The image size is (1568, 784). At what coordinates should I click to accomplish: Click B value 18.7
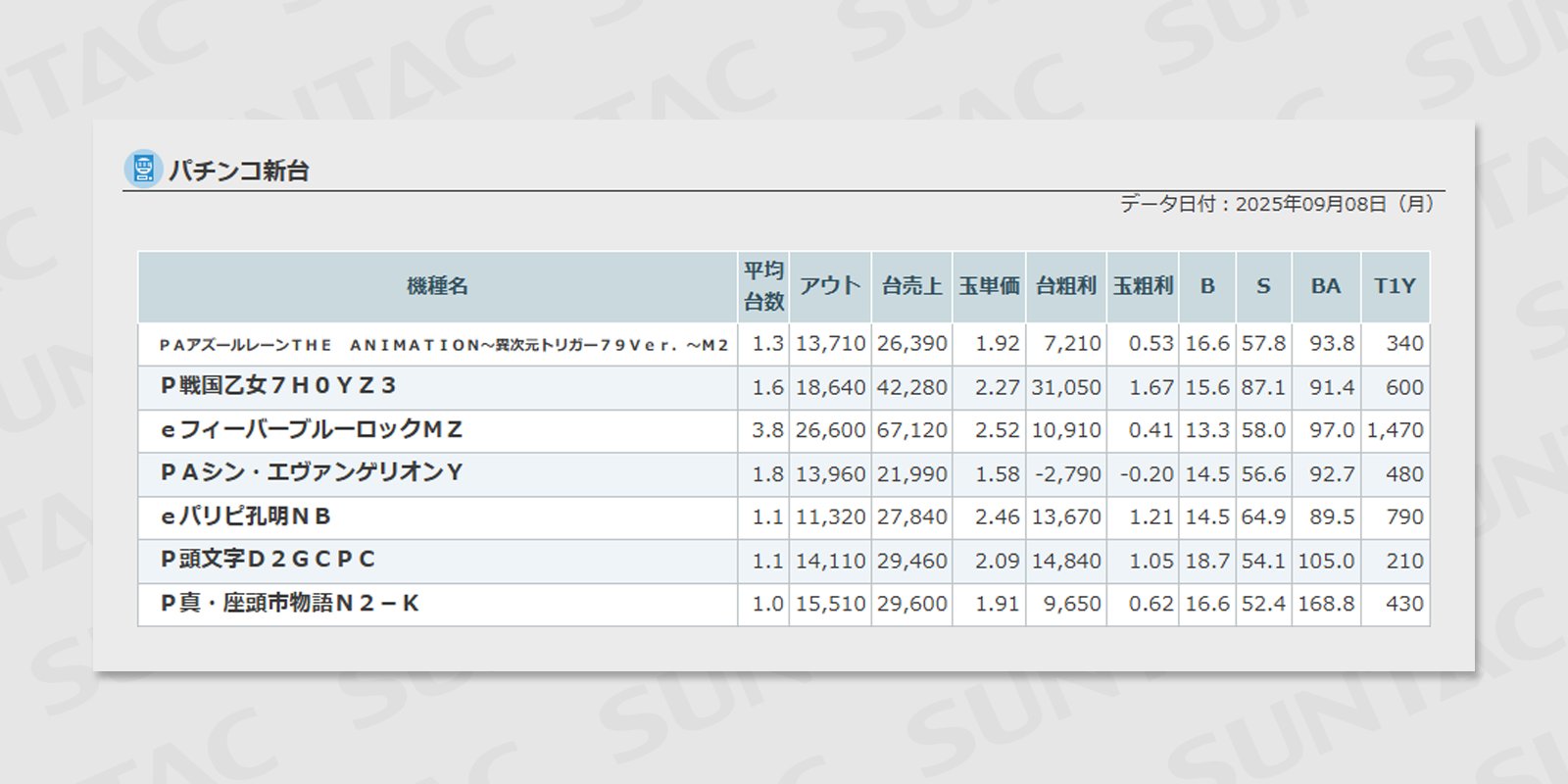[1207, 561]
